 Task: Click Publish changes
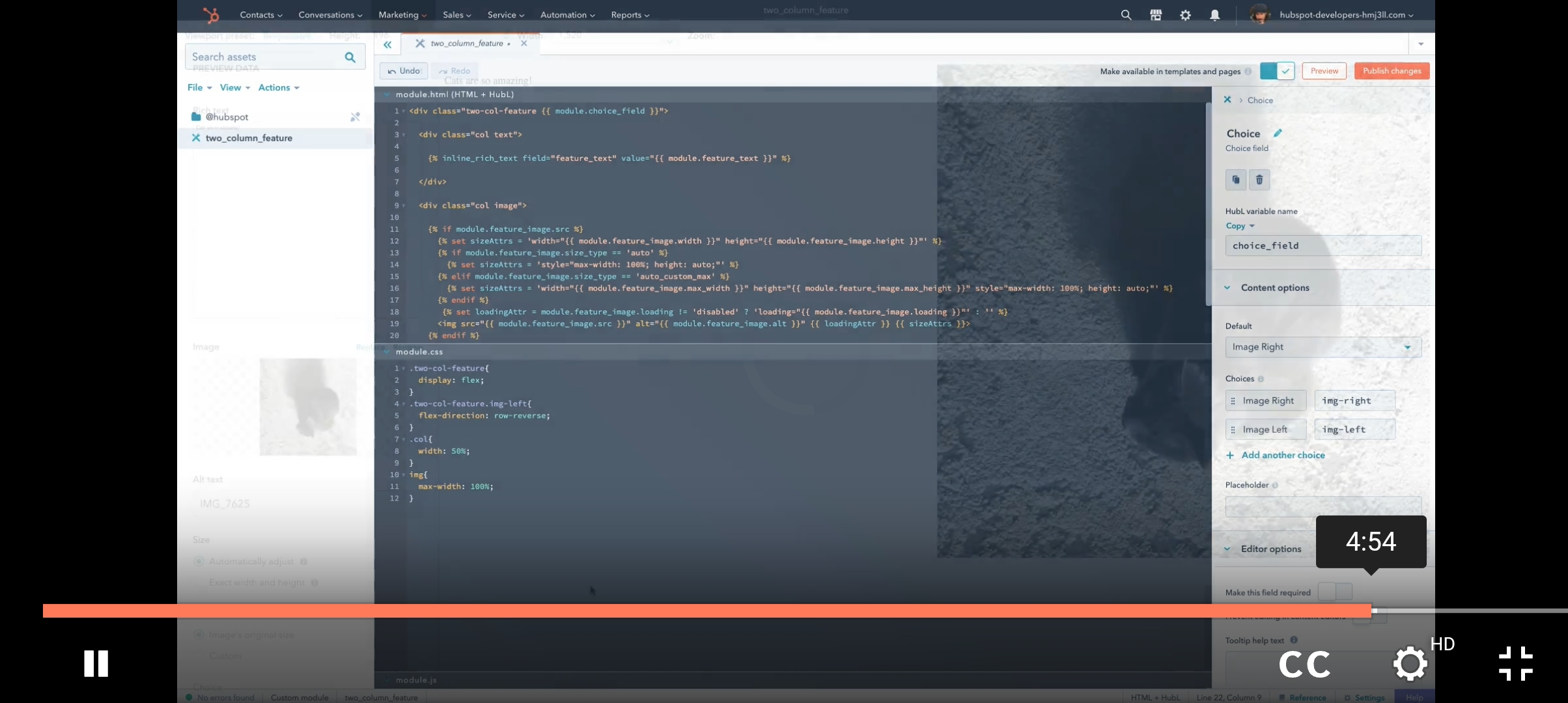(x=1392, y=71)
